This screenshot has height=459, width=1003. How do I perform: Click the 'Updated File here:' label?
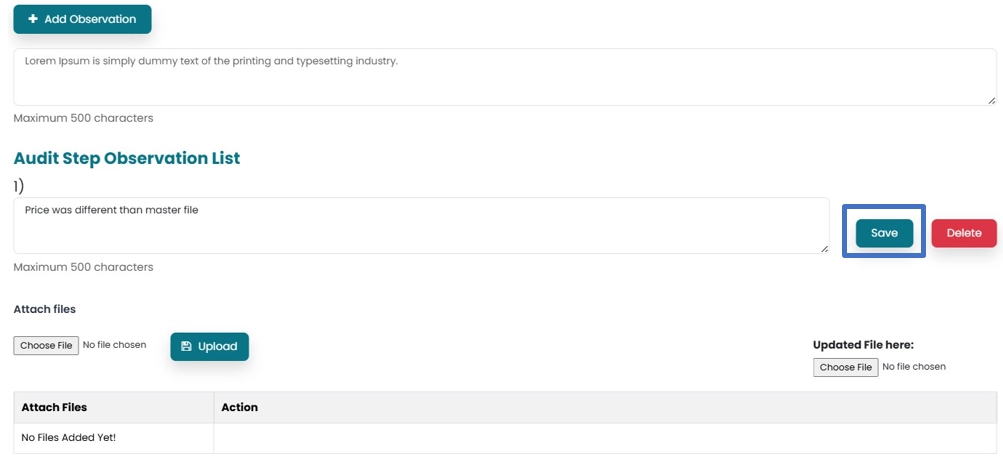coord(863,345)
